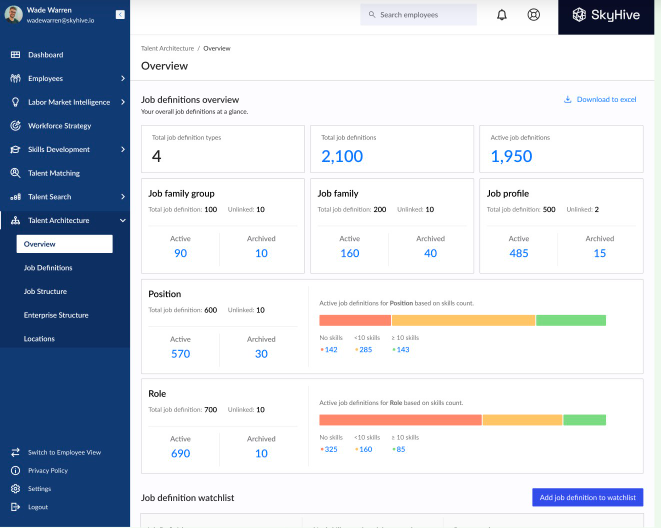661x528 pixels.
Task: Click the Settings gear icon
Action: click(x=16, y=489)
